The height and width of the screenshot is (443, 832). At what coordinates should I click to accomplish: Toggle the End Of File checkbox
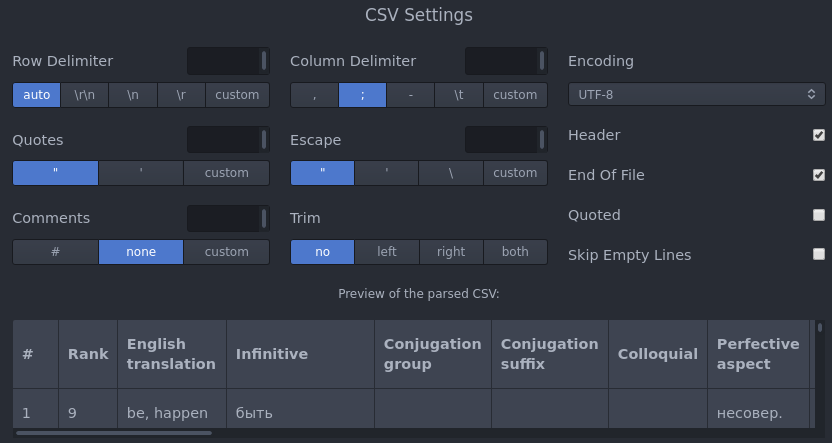click(x=819, y=175)
